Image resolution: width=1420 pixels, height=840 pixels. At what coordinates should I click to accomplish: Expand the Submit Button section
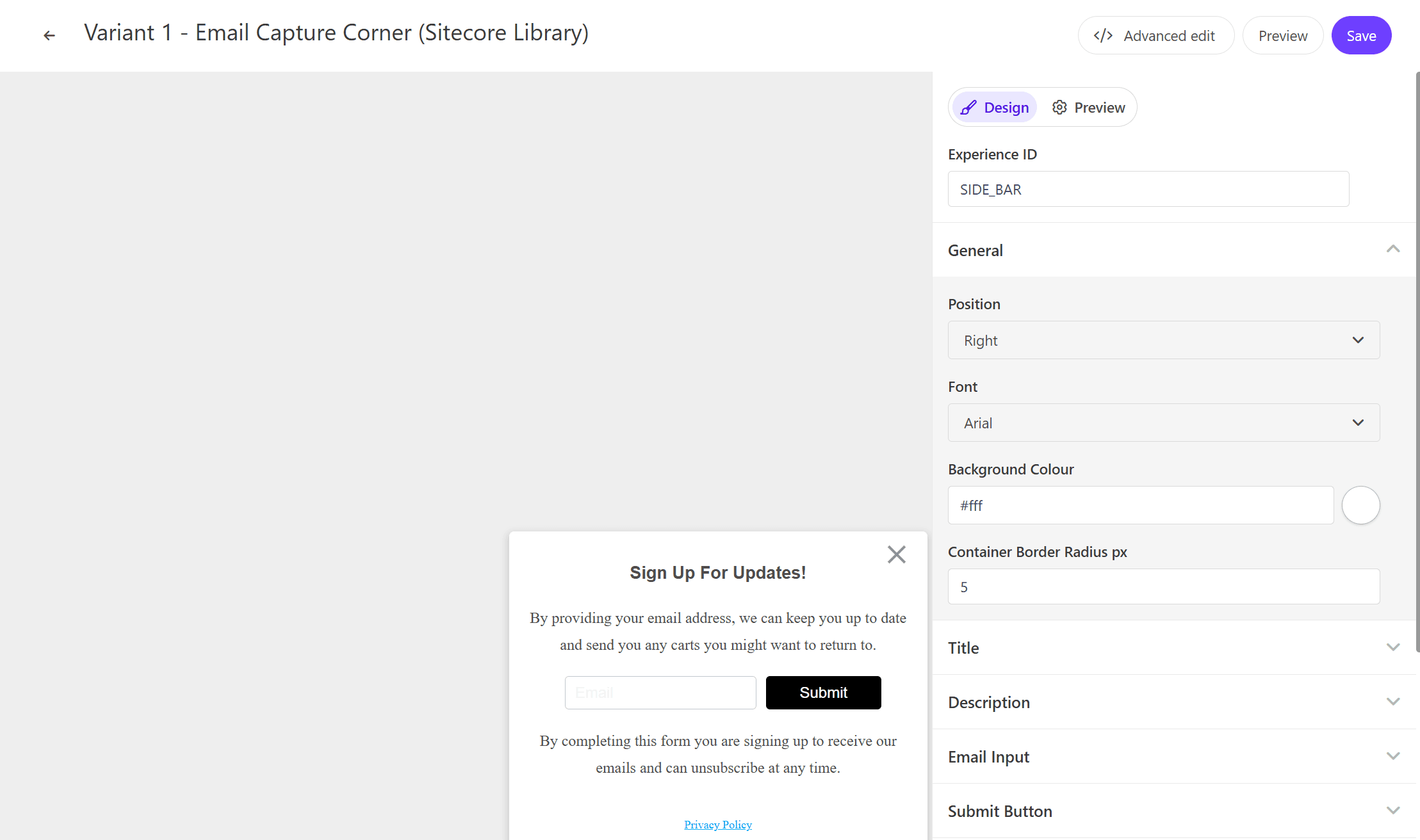pyautogui.click(x=1392, y=811)
